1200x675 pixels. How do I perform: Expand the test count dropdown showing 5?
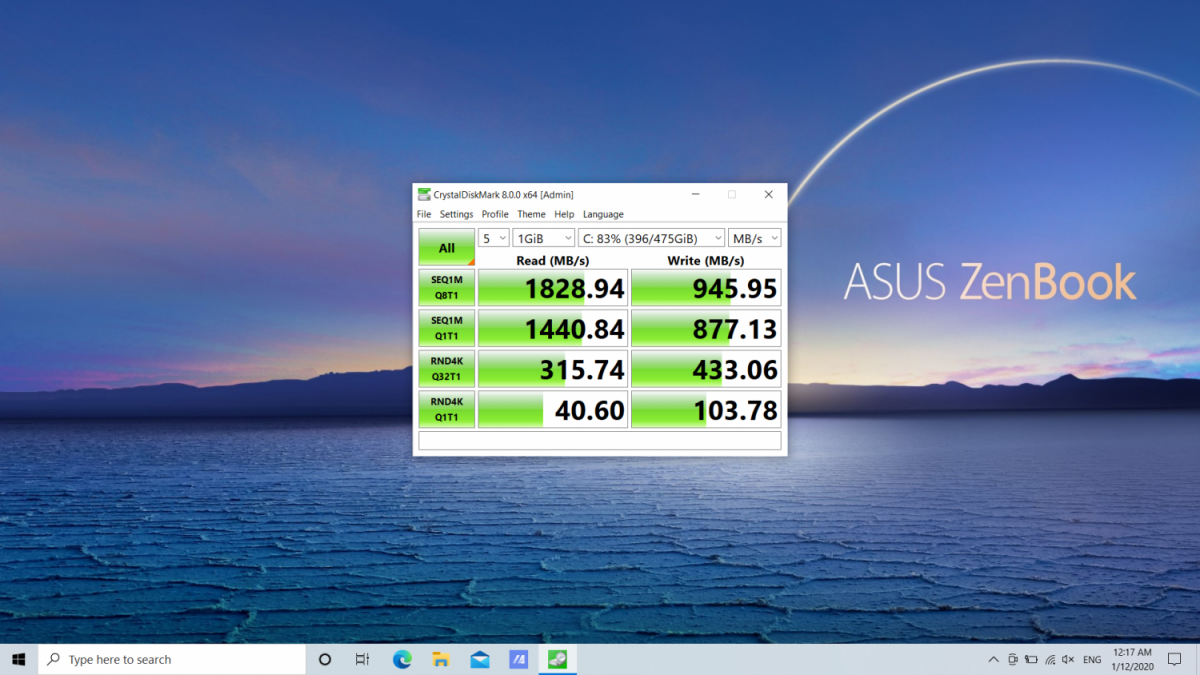click(494, 238)
